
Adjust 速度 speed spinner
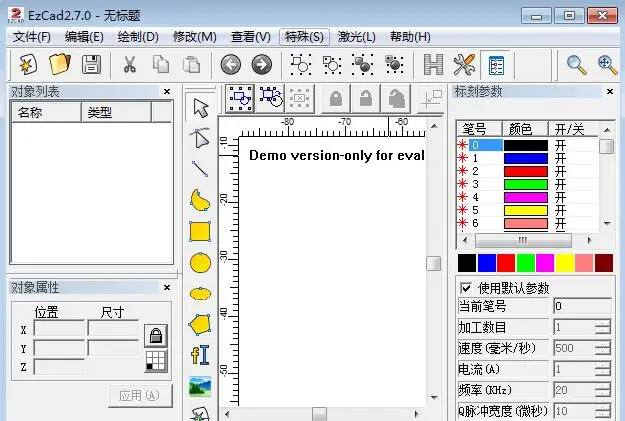pos(603,348)
